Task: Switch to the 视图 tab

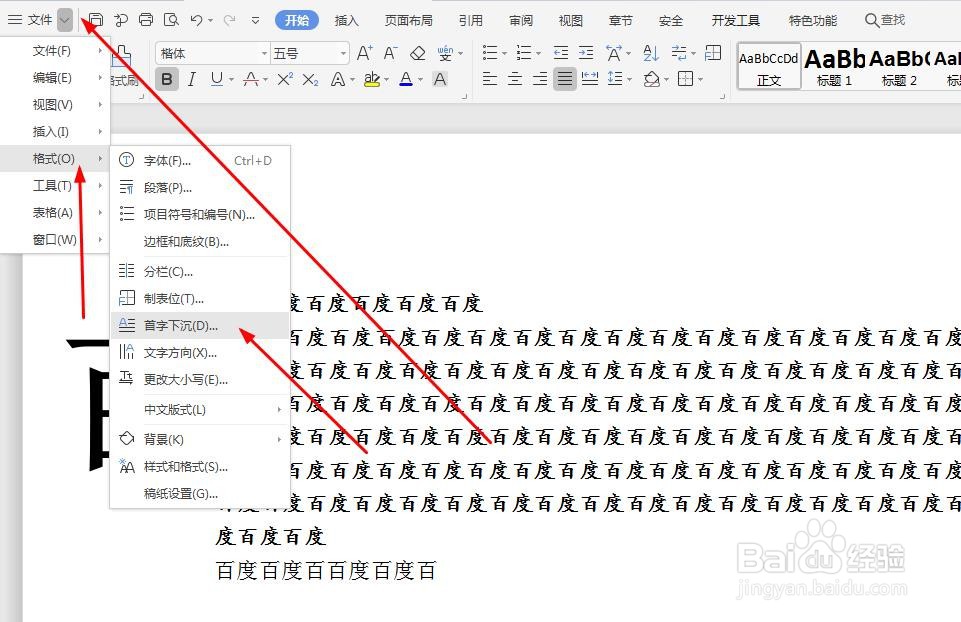Action: coord(571,20)
